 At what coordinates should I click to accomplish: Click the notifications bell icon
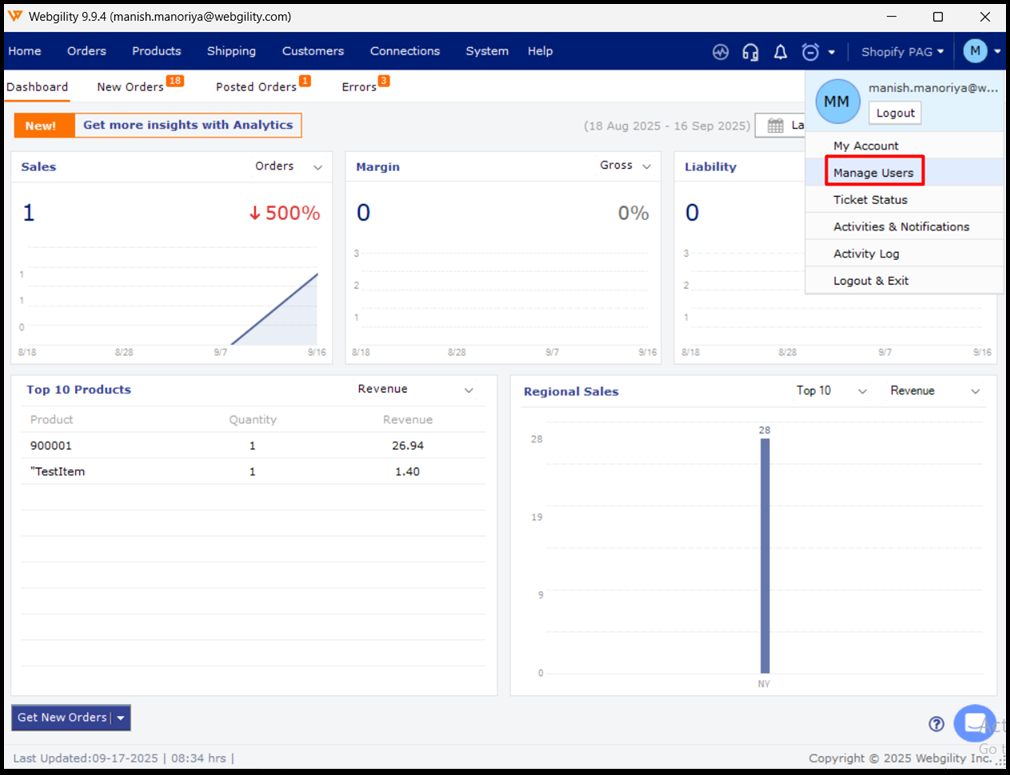click(x=780, y=52)
